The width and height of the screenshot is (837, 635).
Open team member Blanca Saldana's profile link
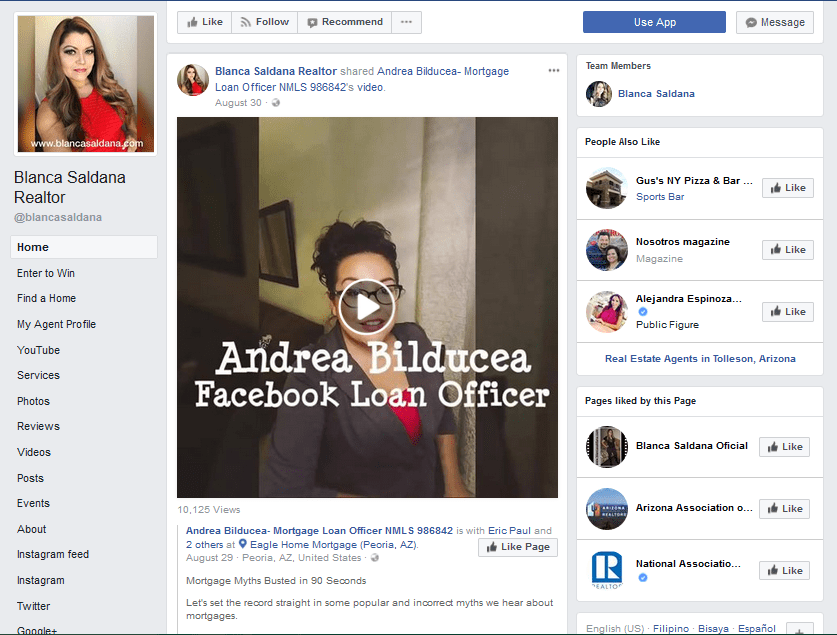[x=656, y=94]
